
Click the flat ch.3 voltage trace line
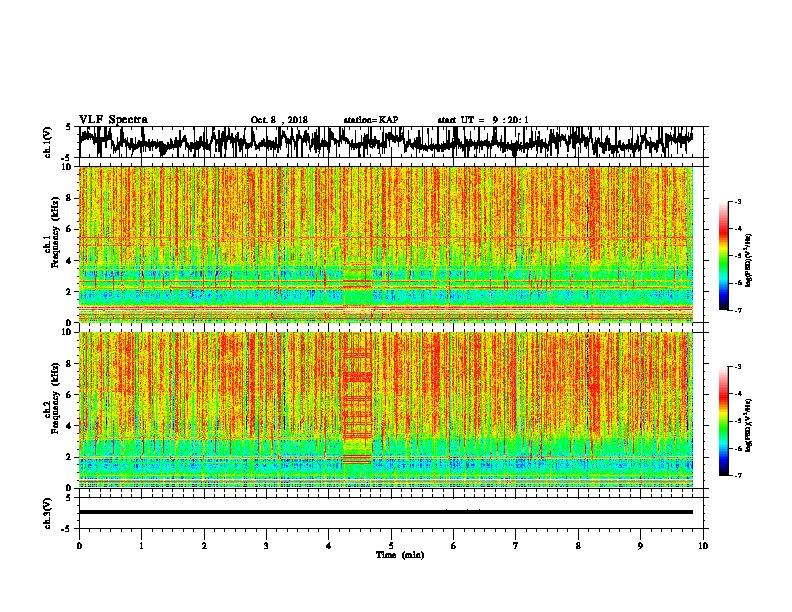pos(386,512)
